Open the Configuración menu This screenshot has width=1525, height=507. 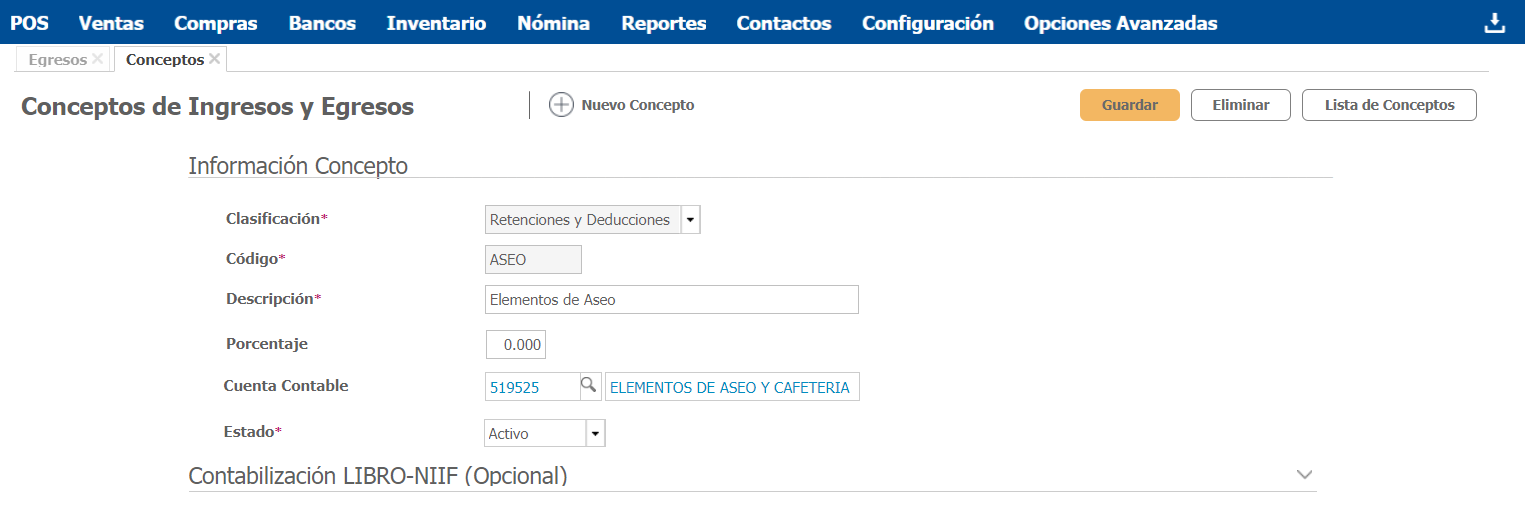click(927, 23)
